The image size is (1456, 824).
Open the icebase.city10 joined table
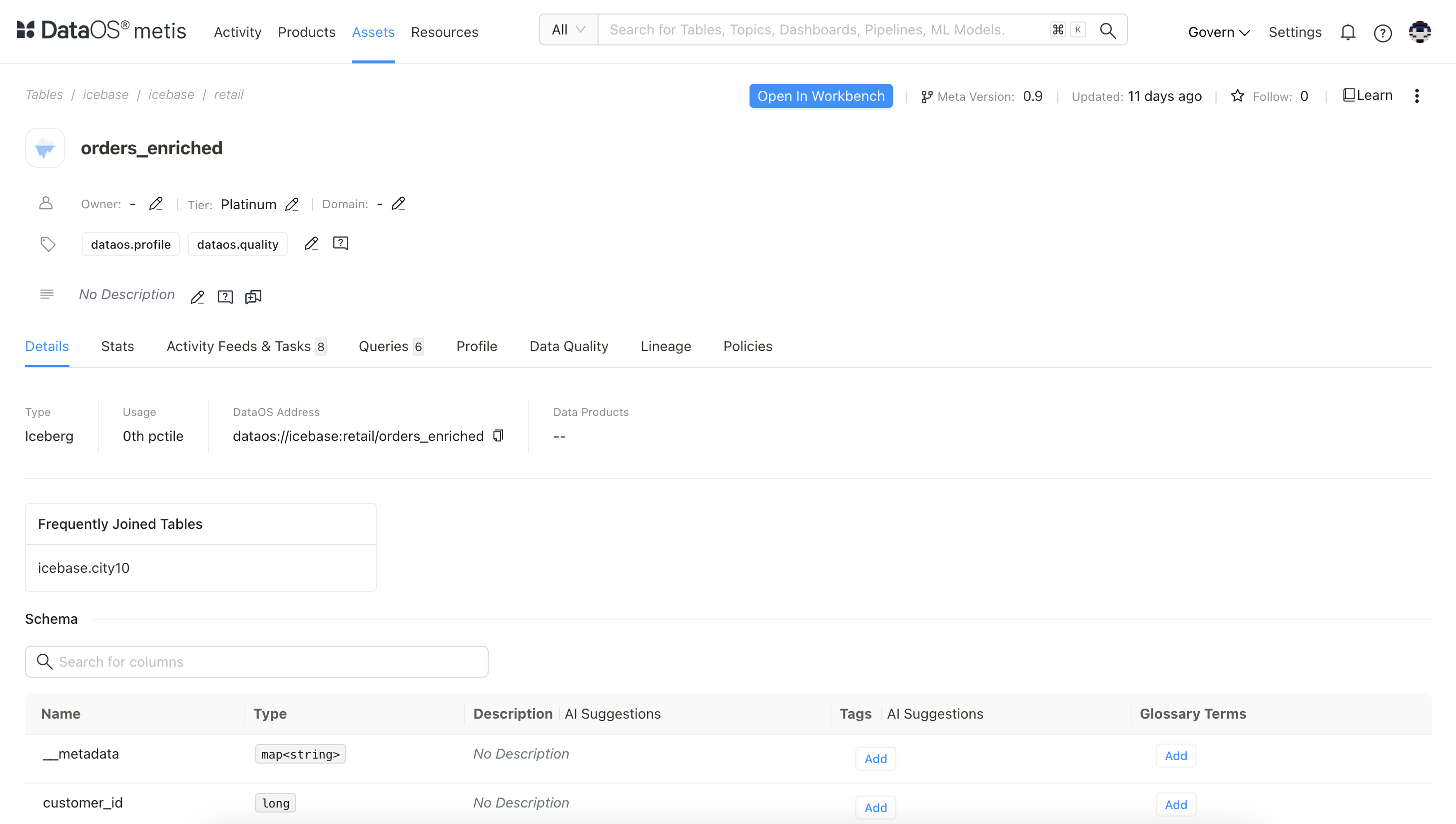(84, 568)
